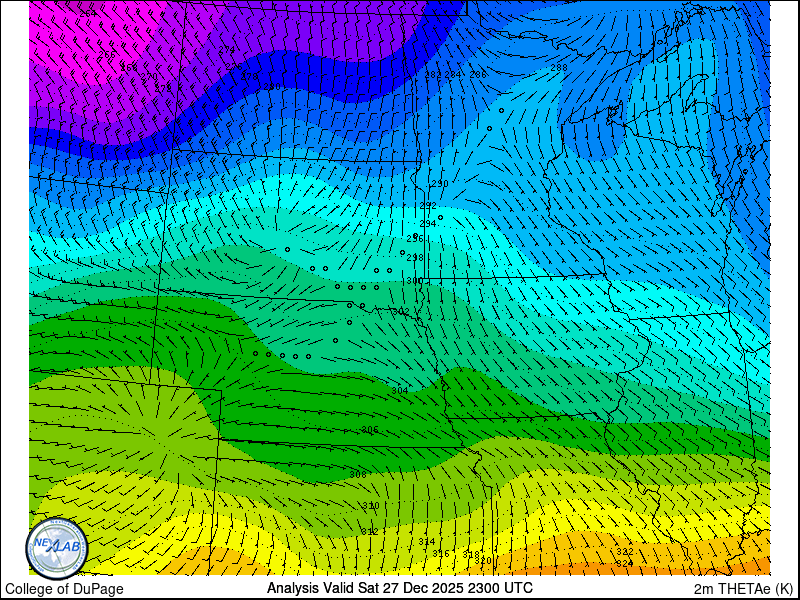Click the "2m THETAe (K)" label

pos(744,588)
